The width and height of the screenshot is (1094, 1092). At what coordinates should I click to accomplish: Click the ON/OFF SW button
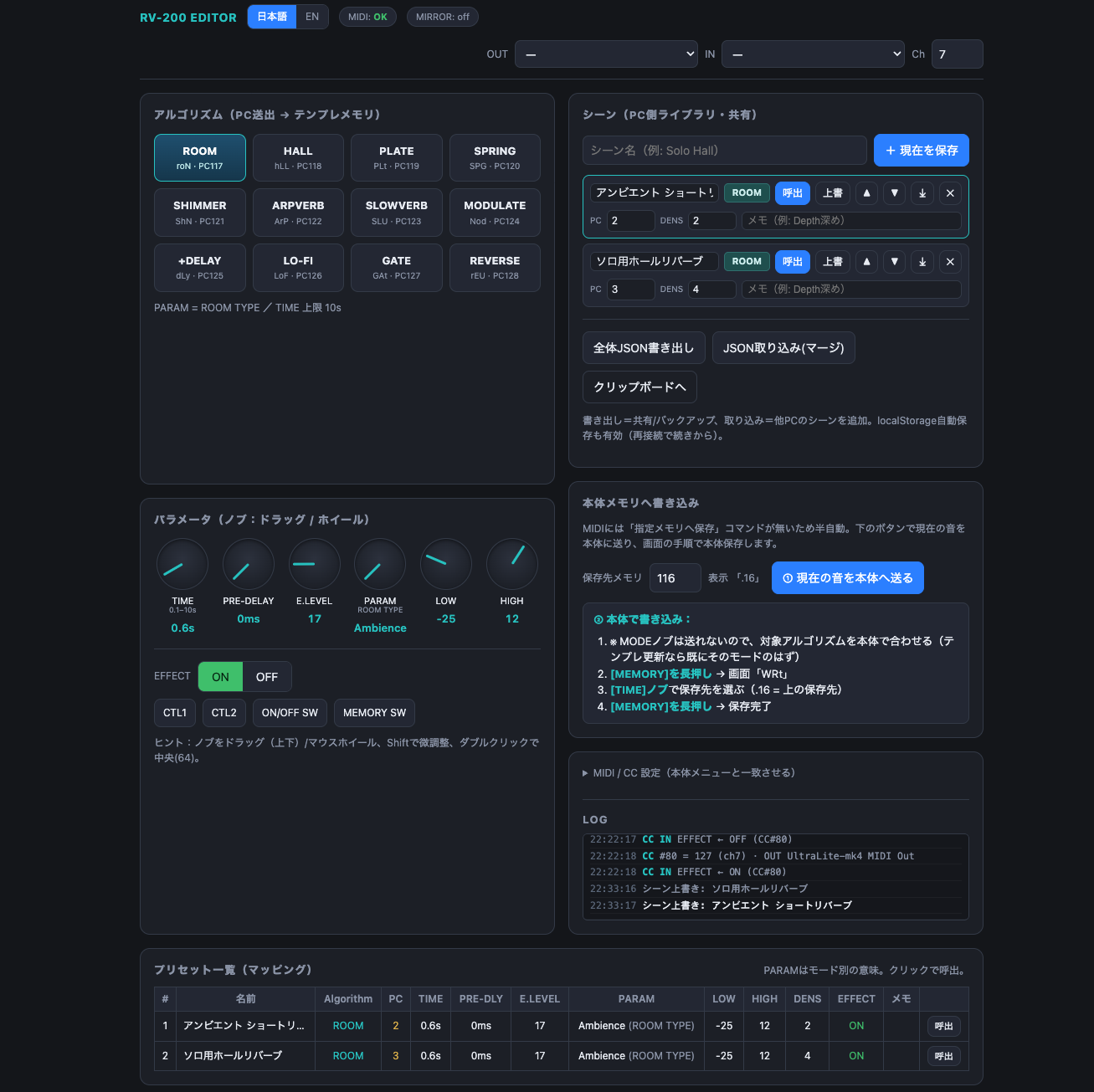coord(290,713)
